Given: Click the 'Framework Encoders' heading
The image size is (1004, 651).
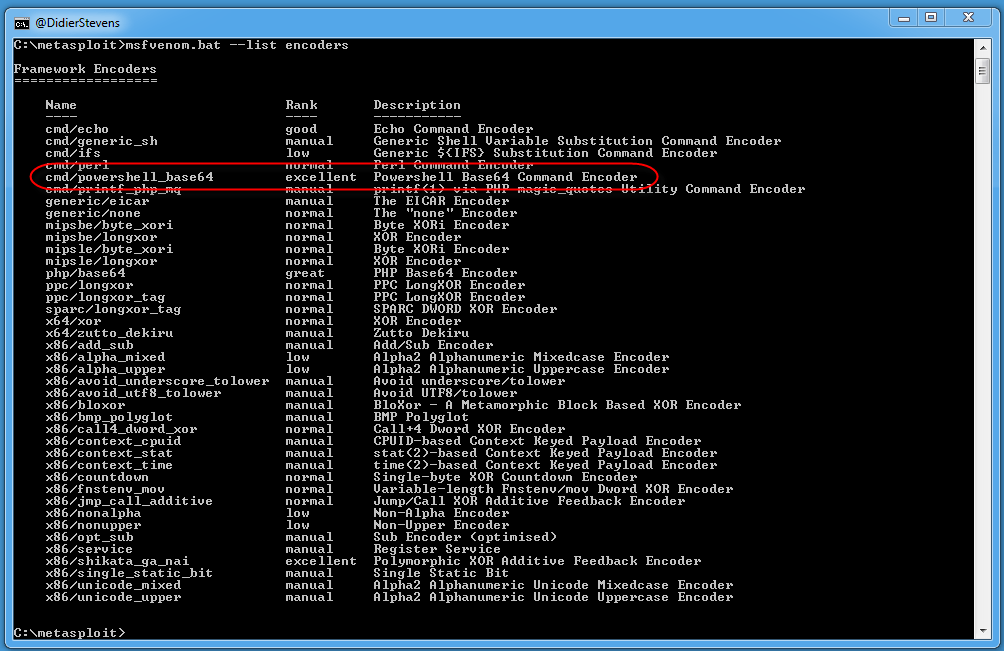Looking at the screenshot, I should coord(85,69).
